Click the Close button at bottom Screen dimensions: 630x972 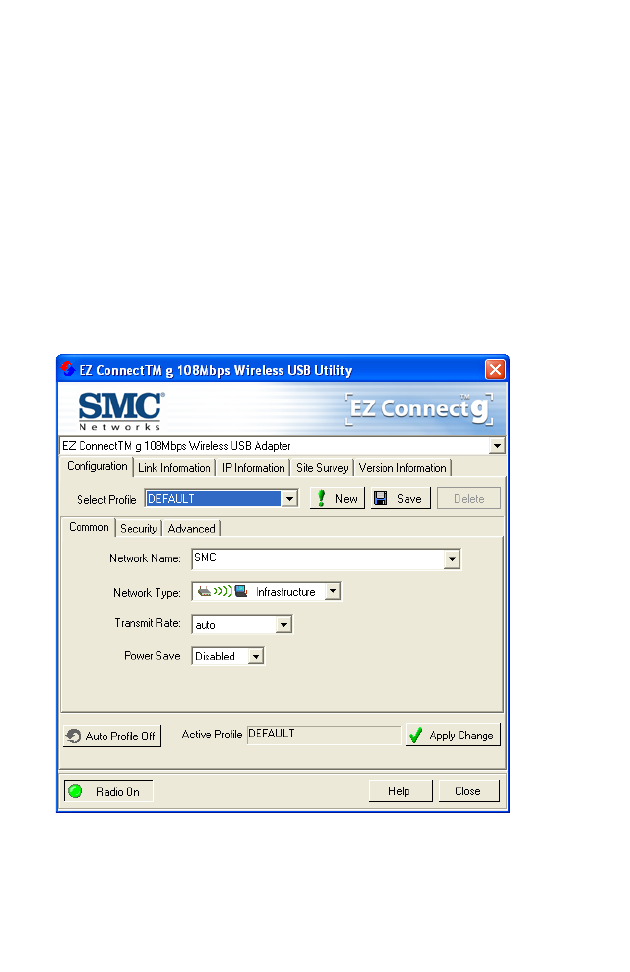point(469,791)
